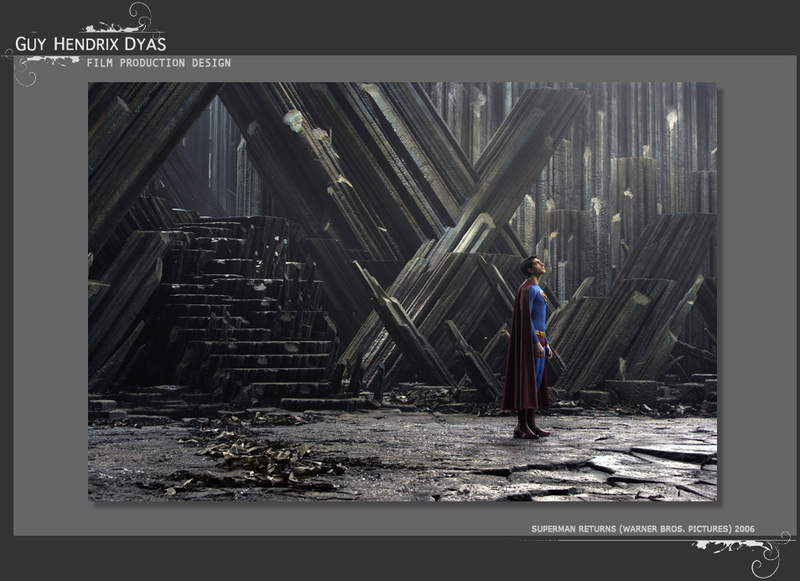Click the 'Superman Returns (Warner Bros. Pictures) 2006' caption

coord(643,529)
